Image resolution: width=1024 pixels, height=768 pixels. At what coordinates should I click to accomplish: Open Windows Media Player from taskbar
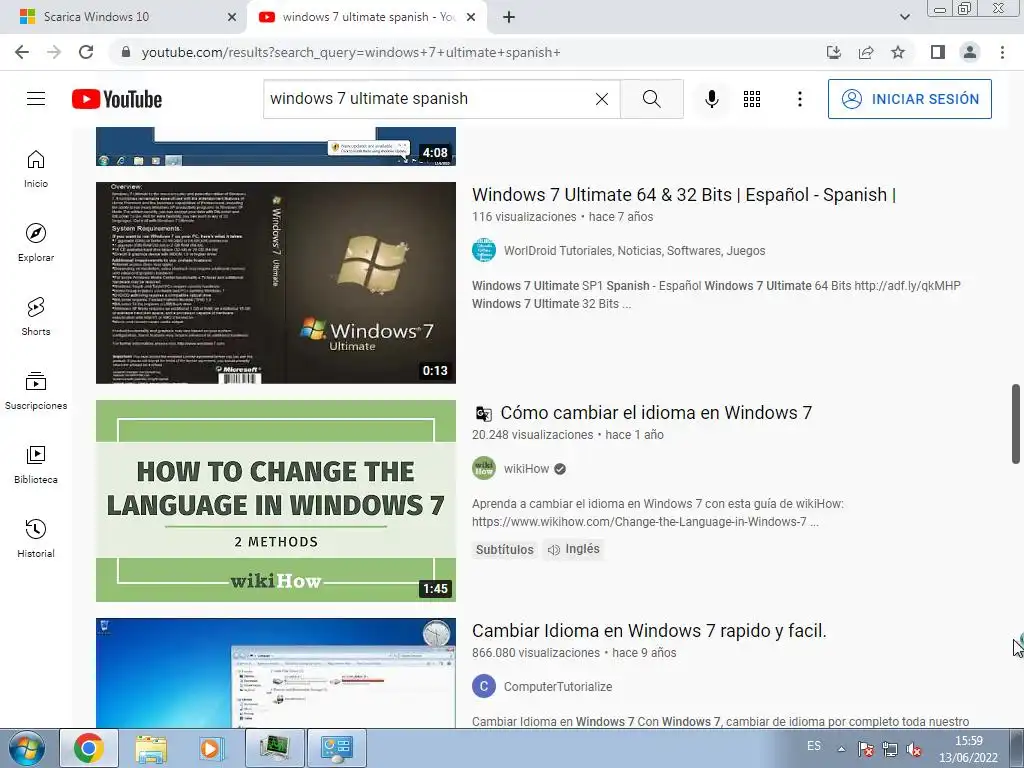pos(211,748)
